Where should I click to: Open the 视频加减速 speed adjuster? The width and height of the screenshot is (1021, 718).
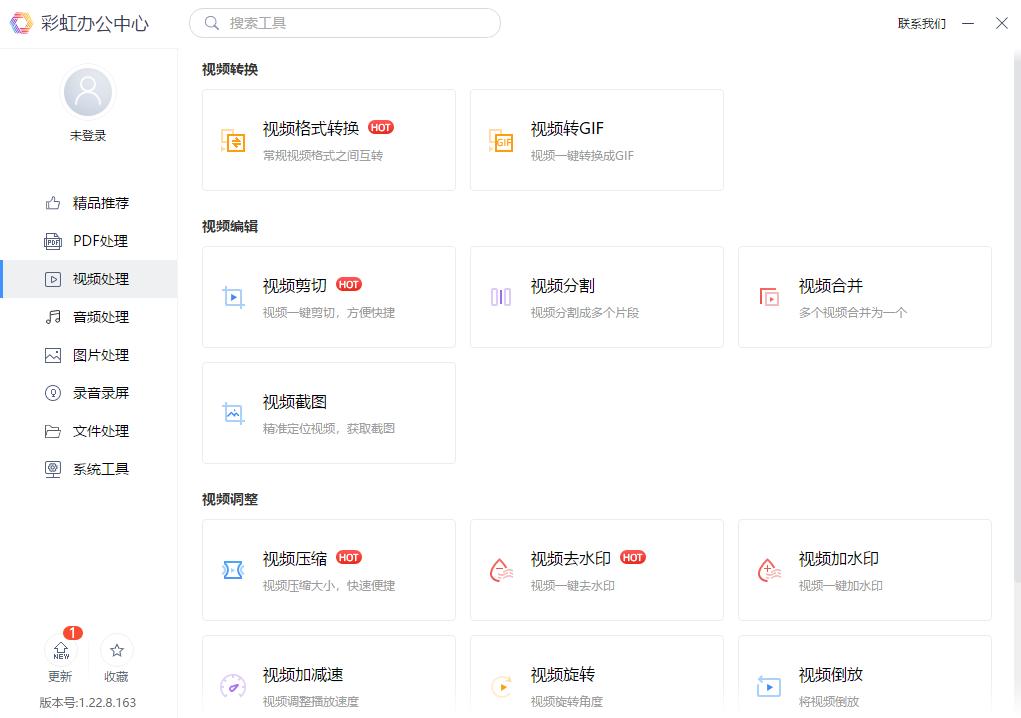(x=328, y=682)
